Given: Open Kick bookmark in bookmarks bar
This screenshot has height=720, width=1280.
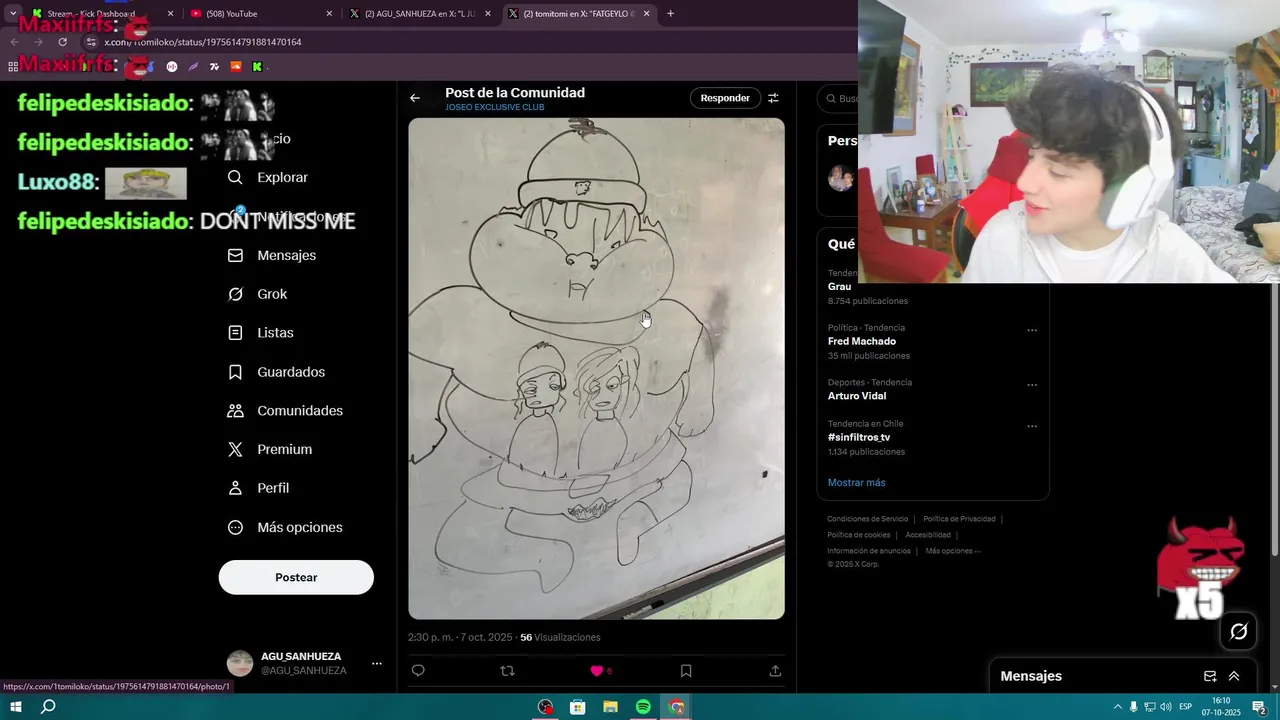Looking at the screenshot, I should point(257,67).
